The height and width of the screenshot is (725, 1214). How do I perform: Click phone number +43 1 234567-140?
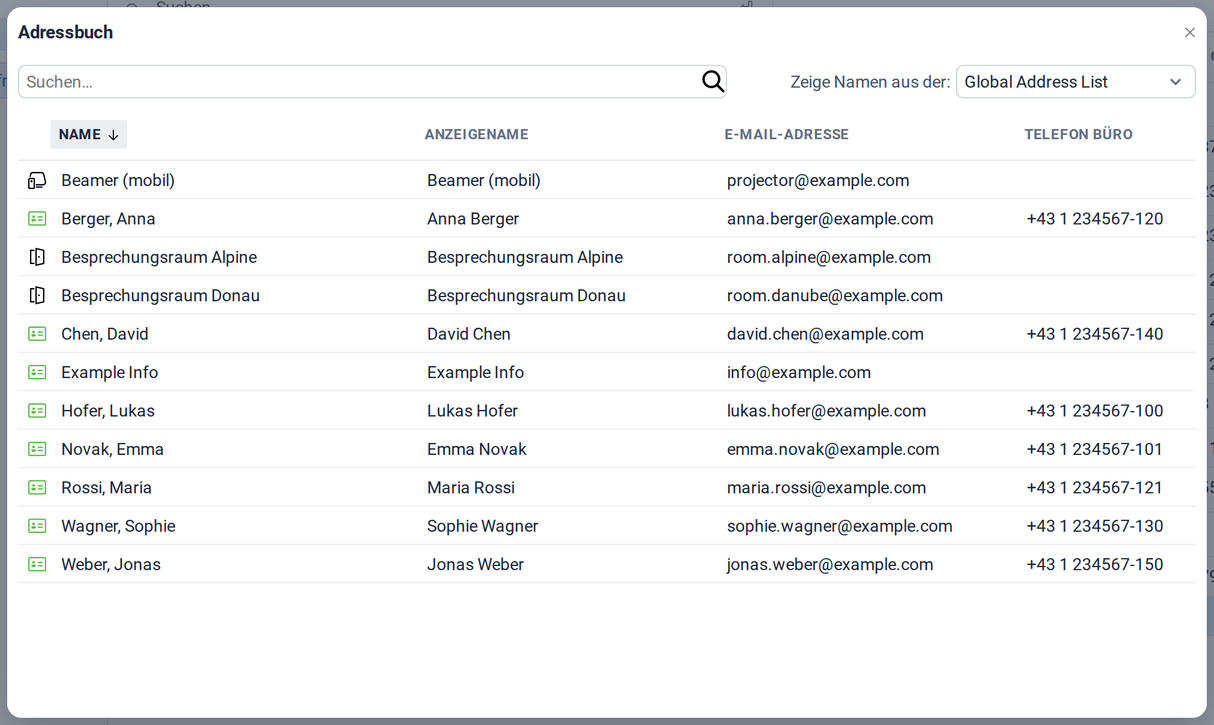pyautogui.click(x=1095, y=334)
